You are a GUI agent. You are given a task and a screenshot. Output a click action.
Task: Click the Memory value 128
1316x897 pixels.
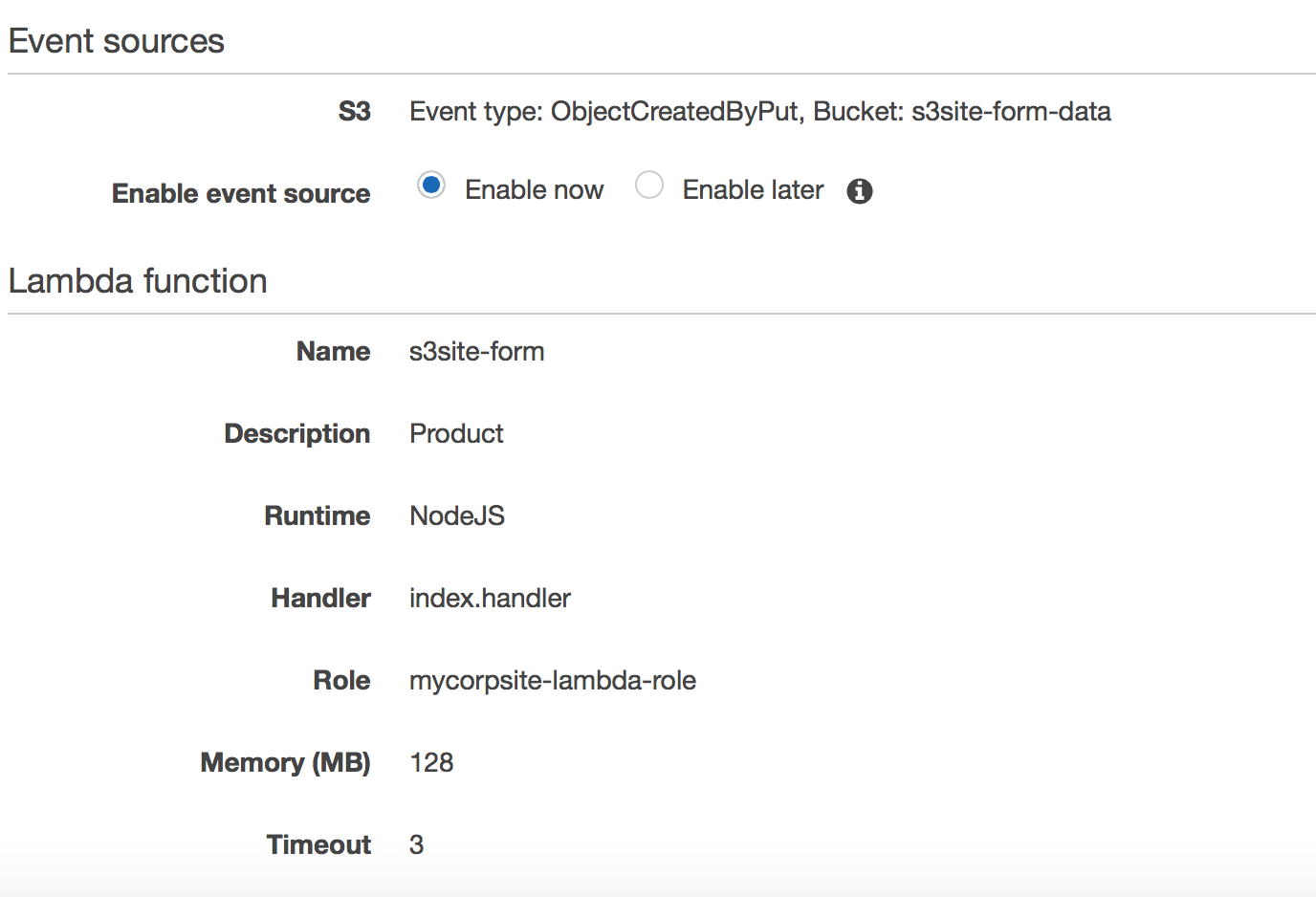coord(431,763)
